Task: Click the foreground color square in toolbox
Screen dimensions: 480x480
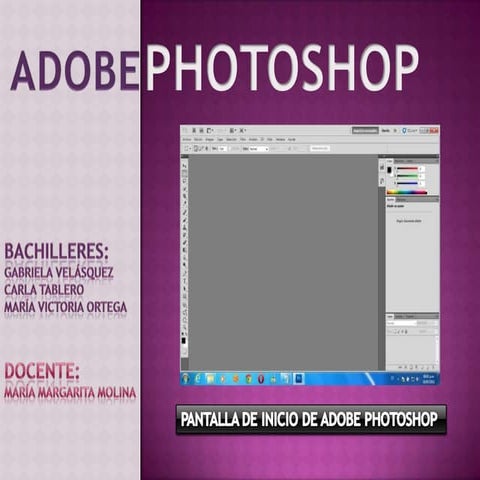Action: pyautogui.click(x=183, y=341)
